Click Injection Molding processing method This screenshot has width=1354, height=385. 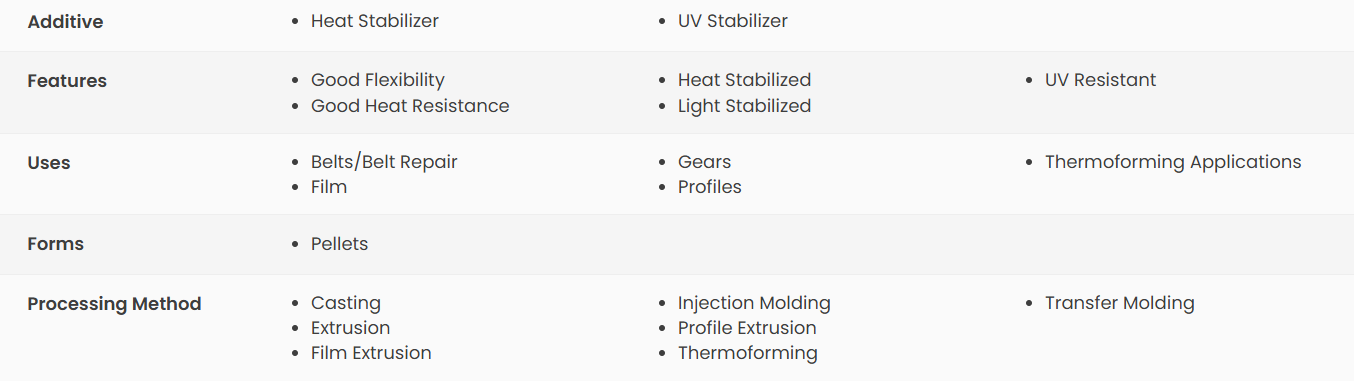click(x=754, y=303)
